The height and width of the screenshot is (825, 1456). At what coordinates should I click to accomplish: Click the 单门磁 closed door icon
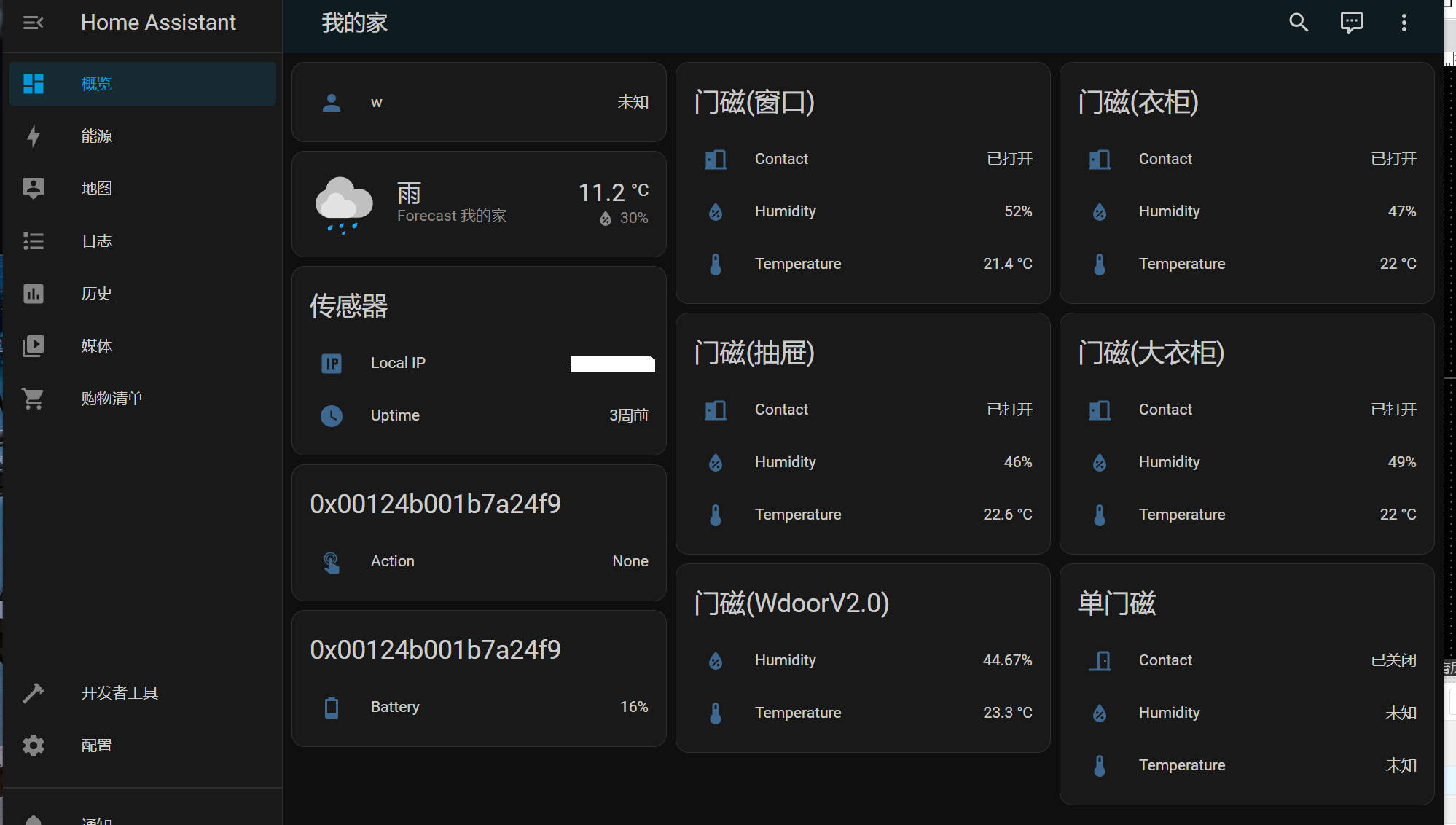(1100, 660)
